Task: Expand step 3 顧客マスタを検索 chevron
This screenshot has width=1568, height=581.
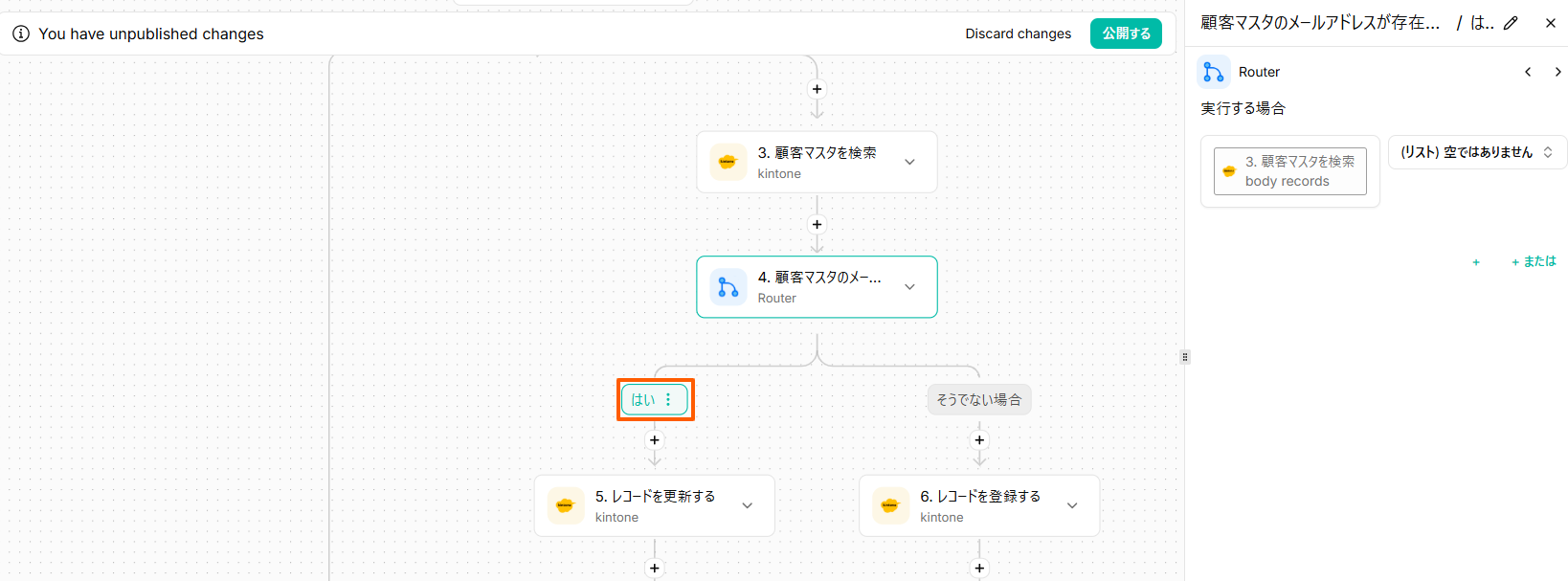Action: coord(909,162)
